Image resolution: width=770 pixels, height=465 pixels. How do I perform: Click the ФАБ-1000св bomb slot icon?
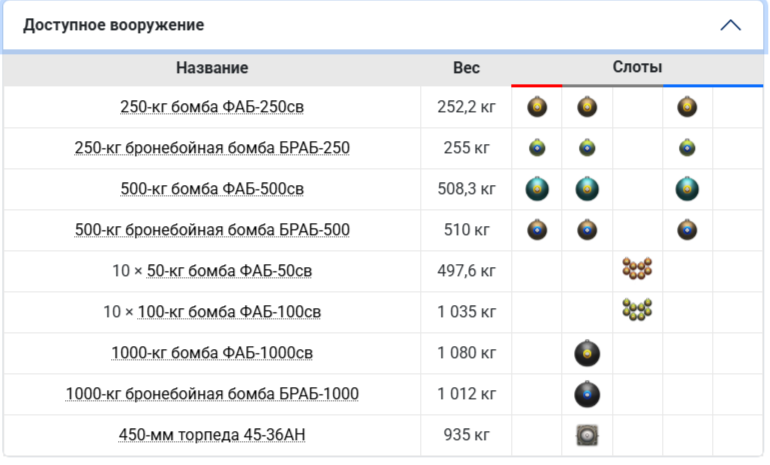coord(587,353)
